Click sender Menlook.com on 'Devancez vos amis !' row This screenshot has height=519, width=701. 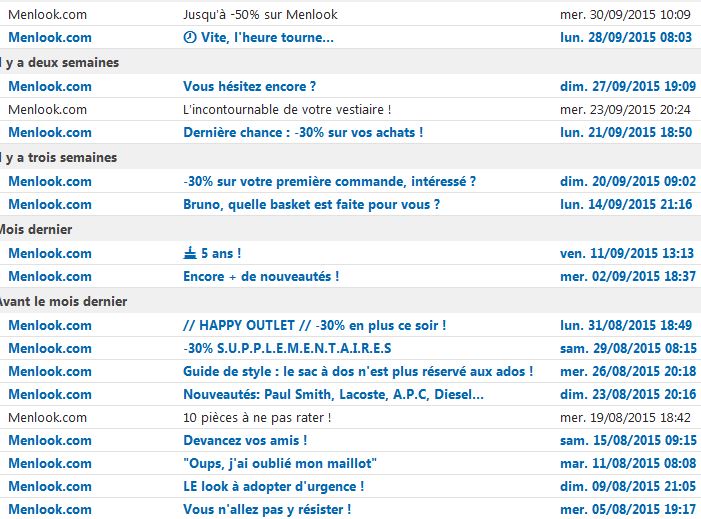coord(50,440)
